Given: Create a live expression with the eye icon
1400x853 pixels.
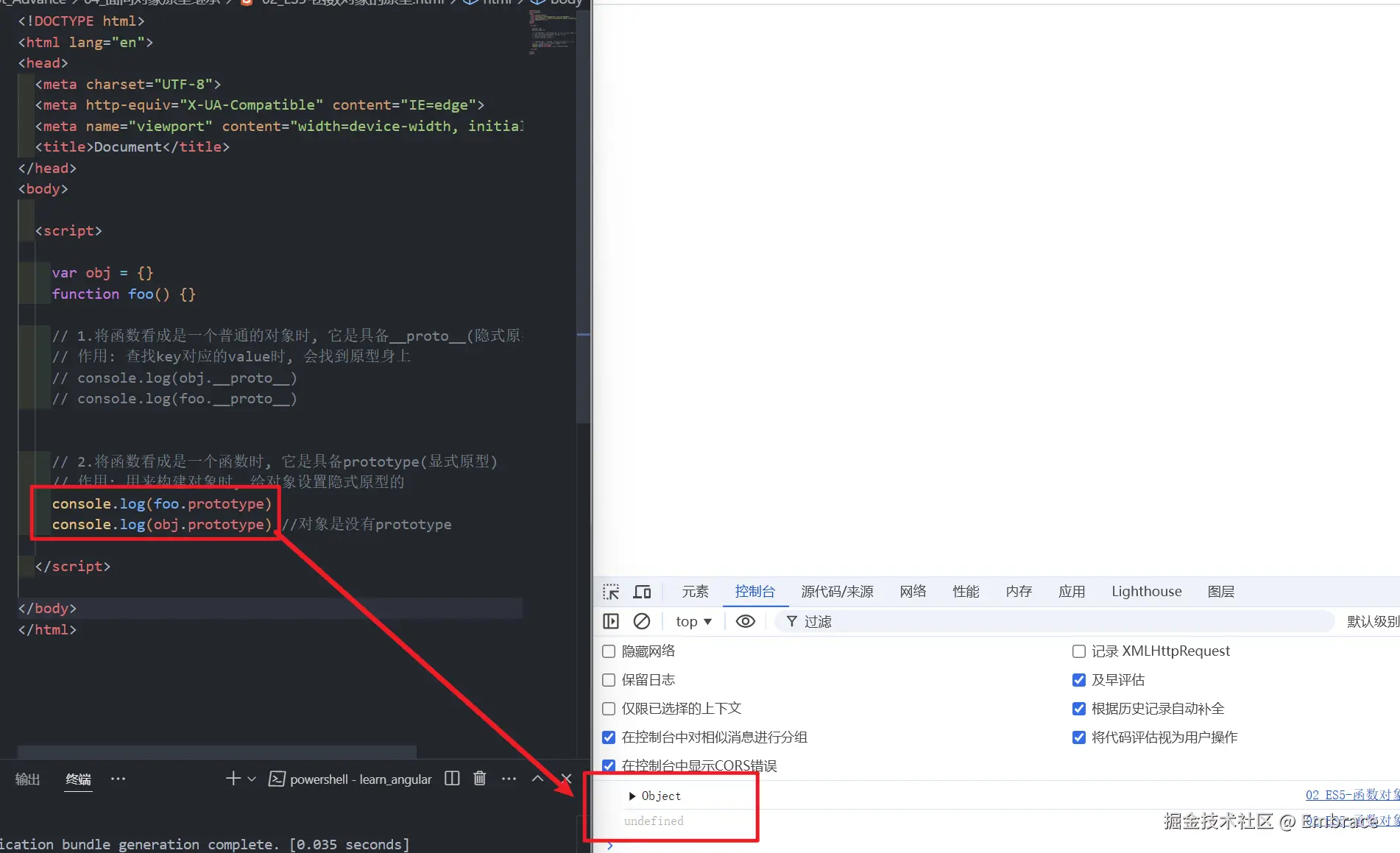Looking at the screenshot, I should click(x=746, y=622).
